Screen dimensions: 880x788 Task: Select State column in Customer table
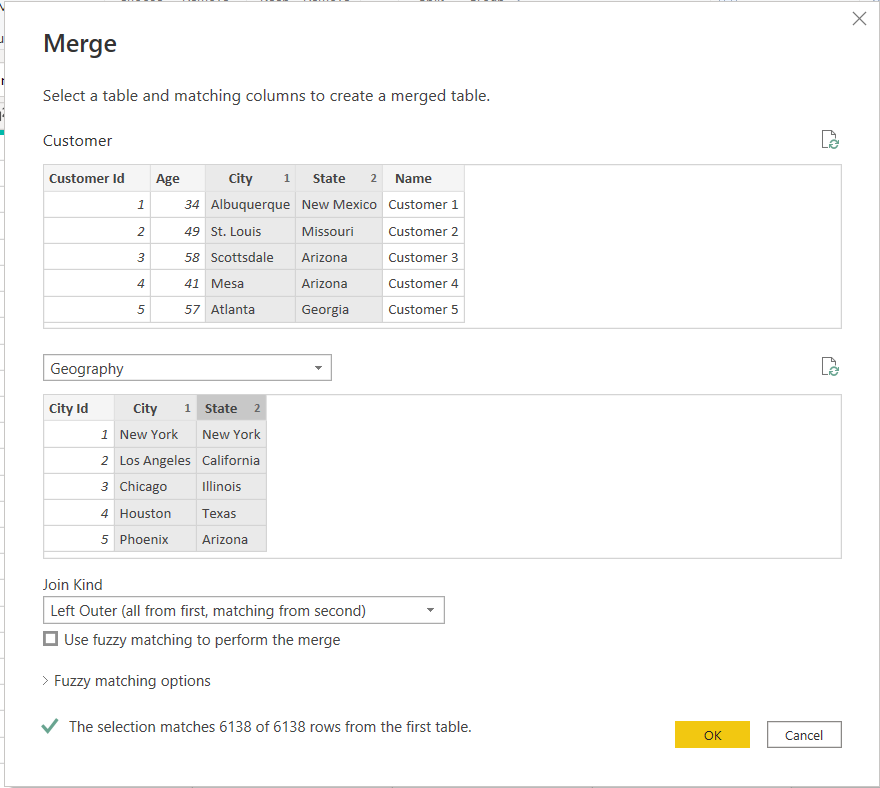coord(339,178)
